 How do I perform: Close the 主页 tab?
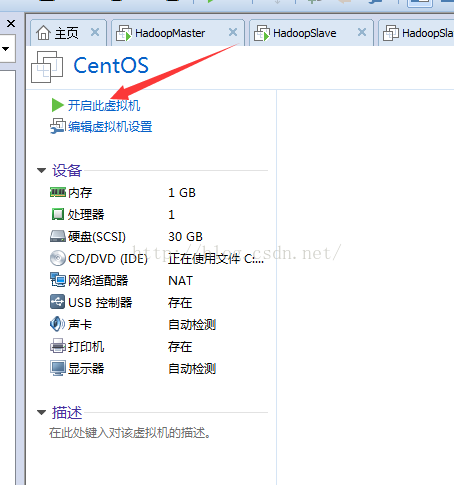(95, 32)
